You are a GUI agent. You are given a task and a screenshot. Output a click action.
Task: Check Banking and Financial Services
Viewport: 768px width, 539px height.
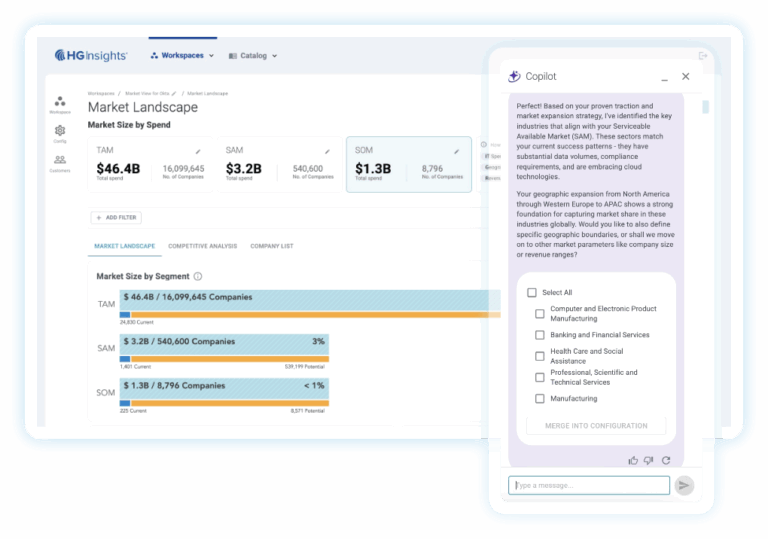540,335
